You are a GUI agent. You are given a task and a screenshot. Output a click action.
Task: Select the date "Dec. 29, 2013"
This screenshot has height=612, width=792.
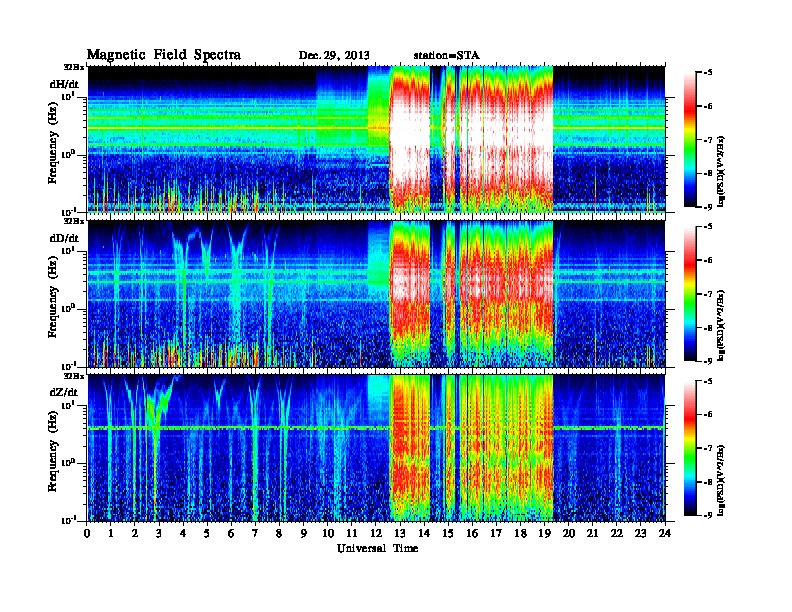(334, 55)
